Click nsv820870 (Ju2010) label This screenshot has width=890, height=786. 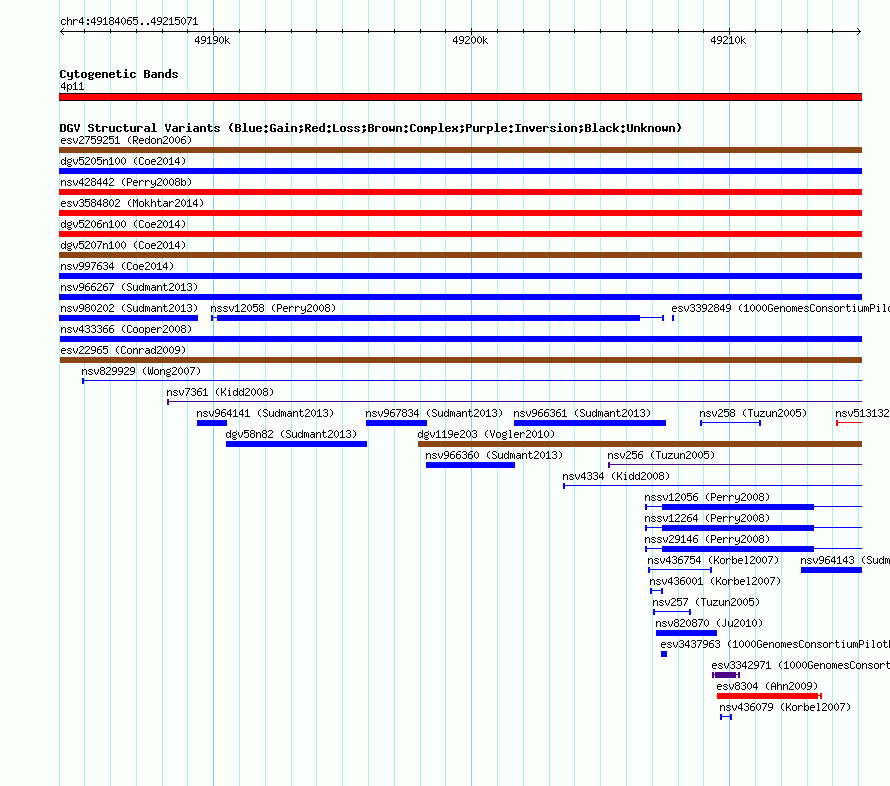(709, 623)
